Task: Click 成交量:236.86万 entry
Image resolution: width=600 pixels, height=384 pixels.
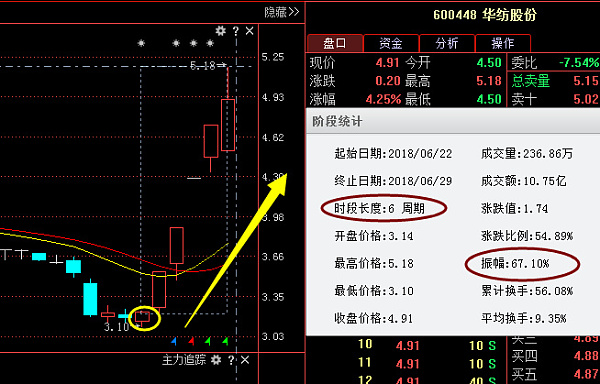Action: pos(527,154)
